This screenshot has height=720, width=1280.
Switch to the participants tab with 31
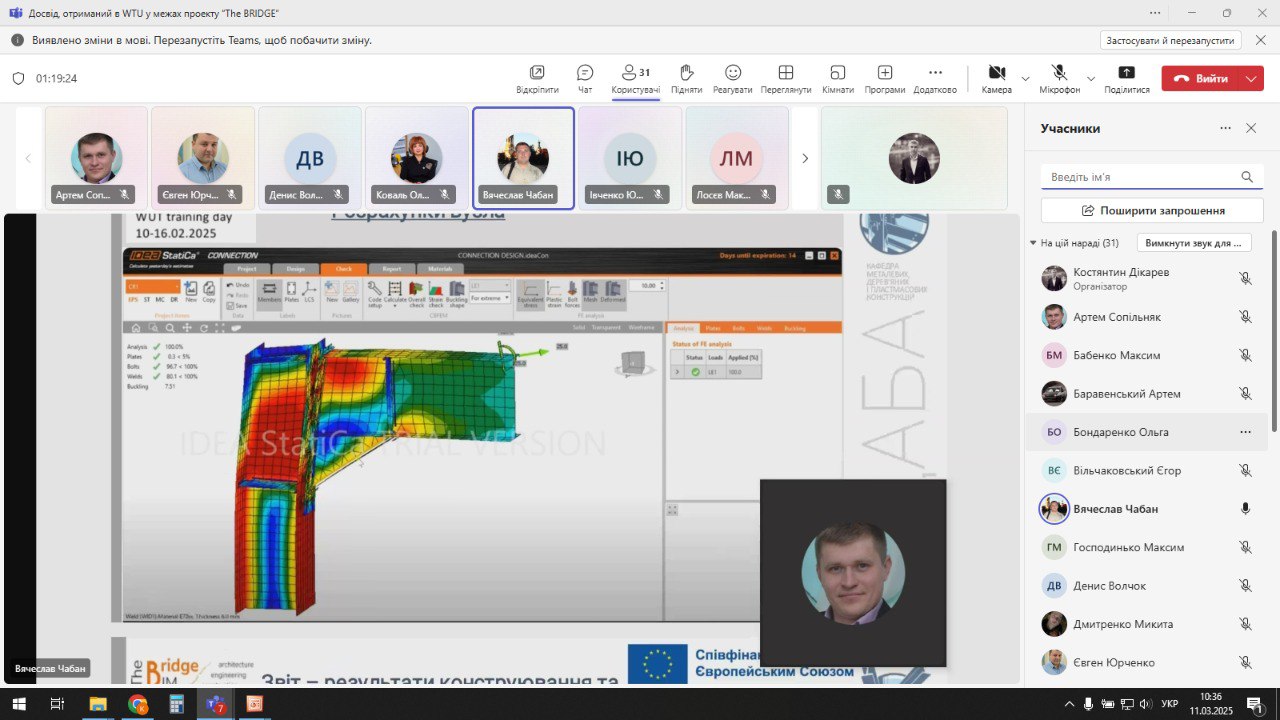coord(636,79)
